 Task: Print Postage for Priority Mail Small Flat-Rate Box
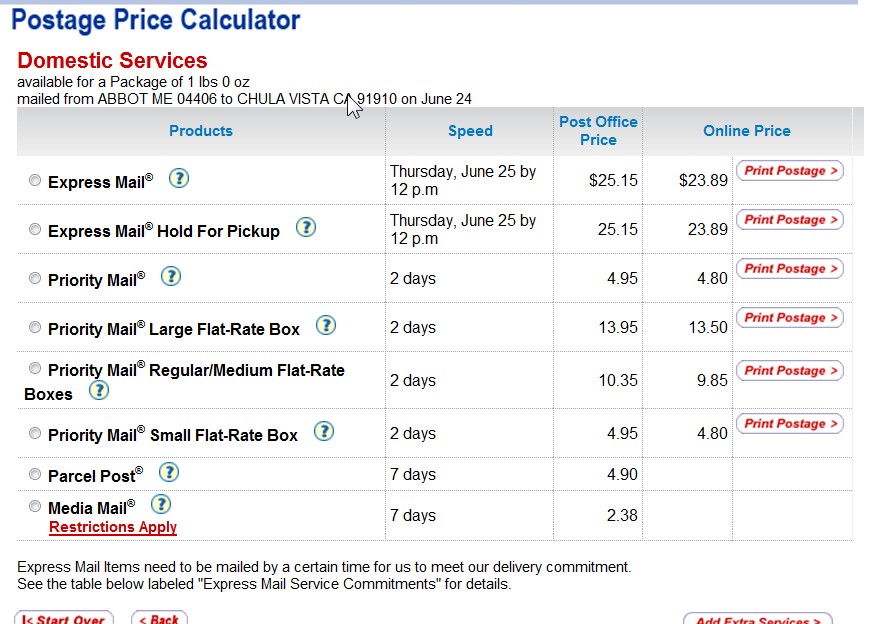790,424
